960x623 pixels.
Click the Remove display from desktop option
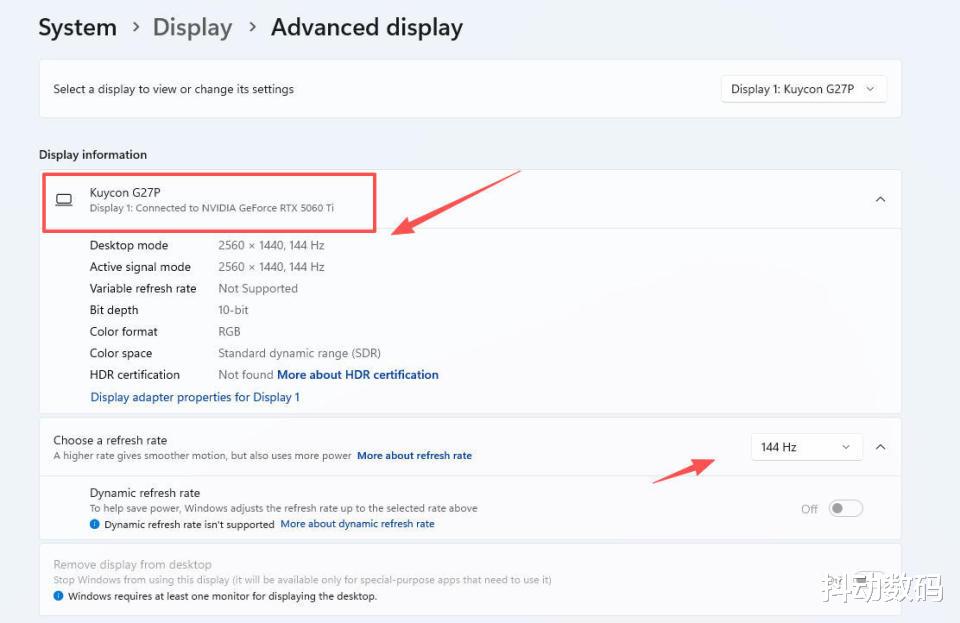click(132, 565)
